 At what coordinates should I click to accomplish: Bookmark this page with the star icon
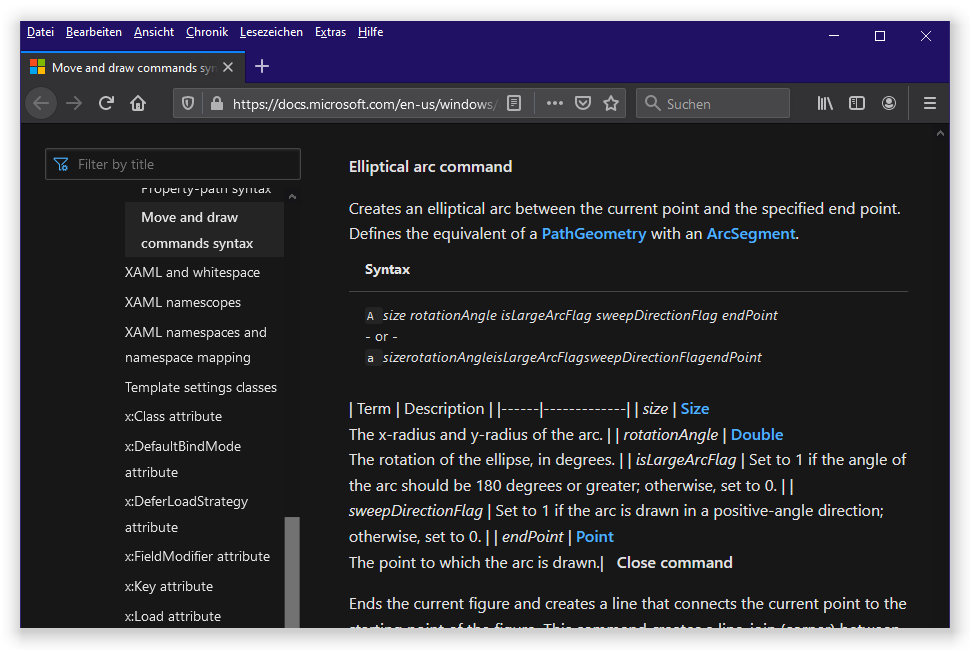(x=611, y=103)
